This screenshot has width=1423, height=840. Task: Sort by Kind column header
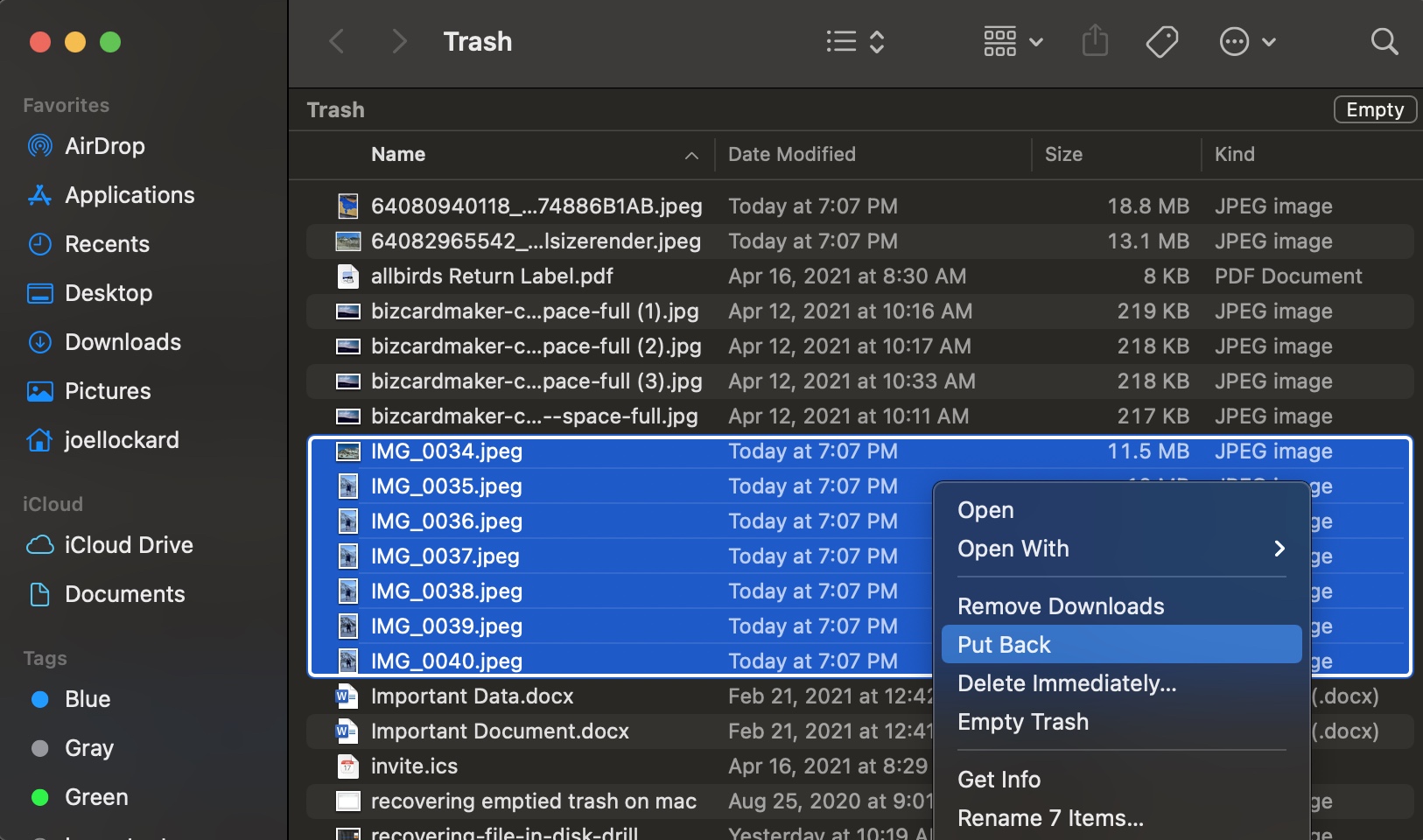pyautogui.click(x=1234, y=154)
